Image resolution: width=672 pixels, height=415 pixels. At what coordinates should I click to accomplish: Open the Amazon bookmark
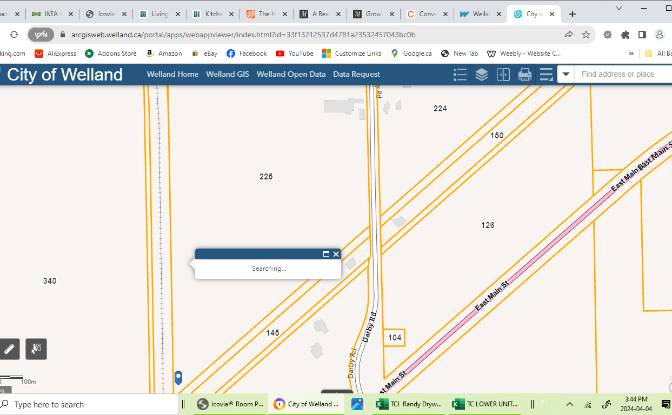click(x=164, y=54)
